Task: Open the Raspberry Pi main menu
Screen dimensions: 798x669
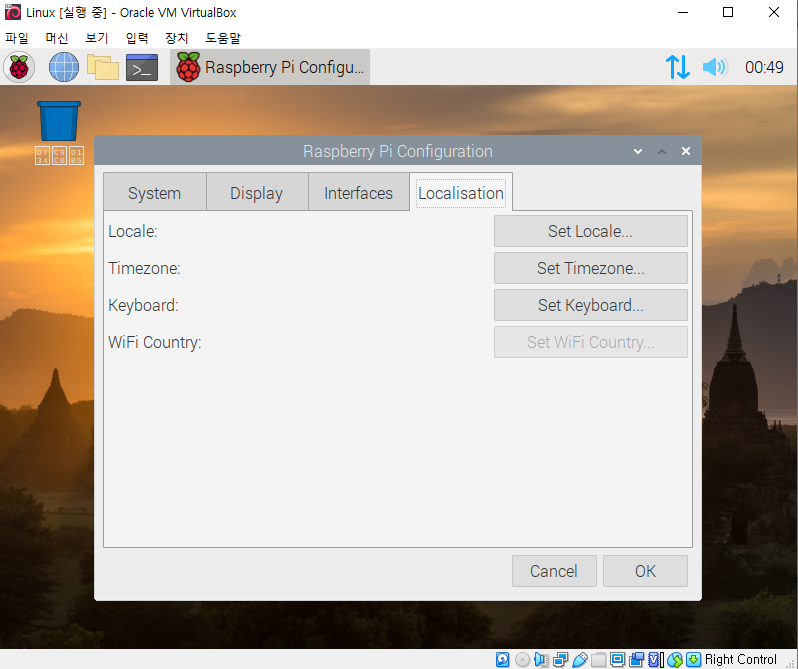Action: 19,67
